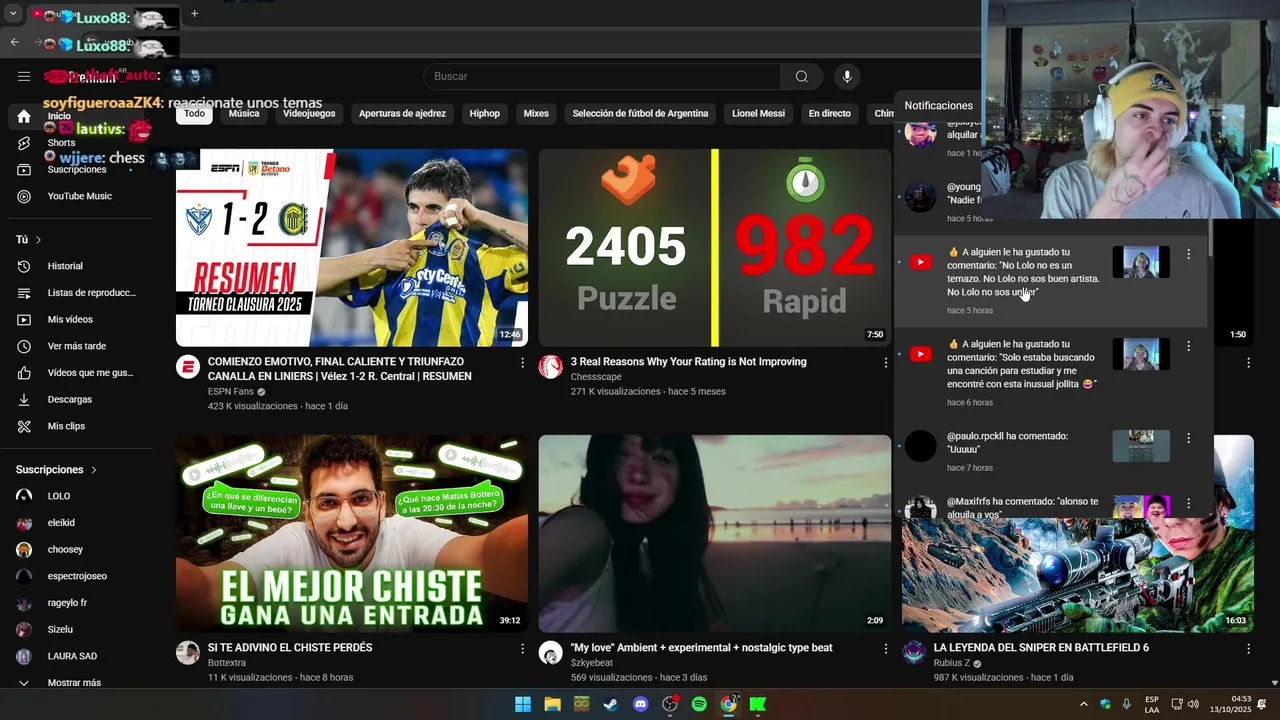Open options for paulo.rpckll notification
The width and height of the screenshot is (1280, 720).
1188,438
